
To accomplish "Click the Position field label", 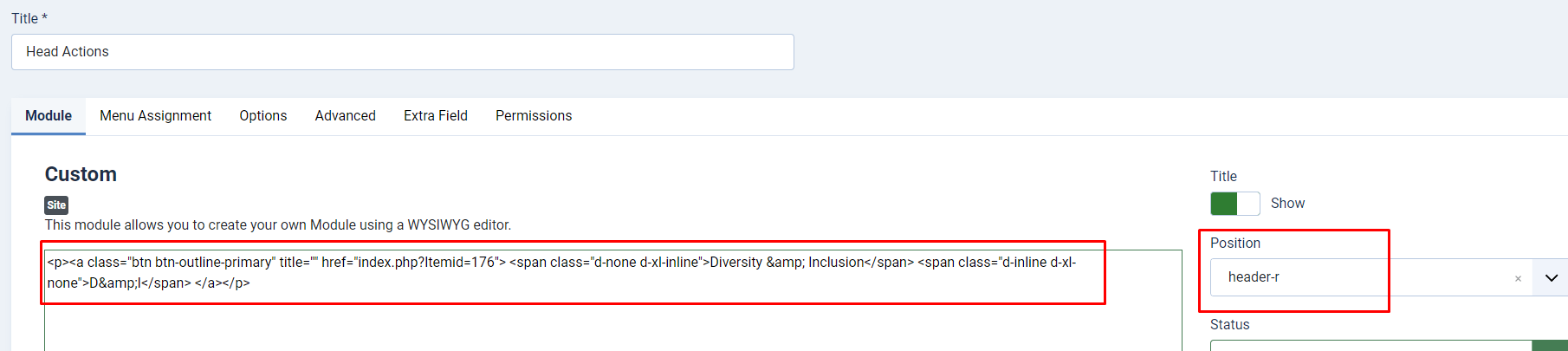I will click(x=1234, y=244).
